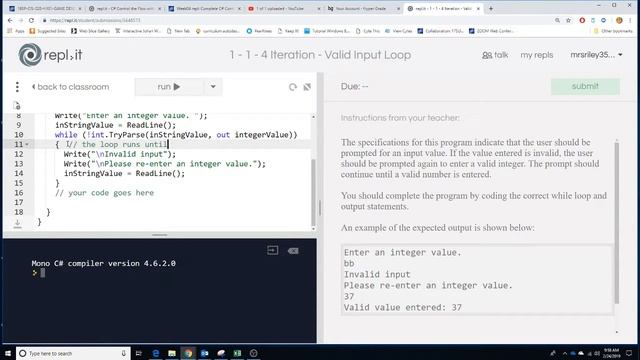Run the program
640x360 pixels.
coord(169,87)
